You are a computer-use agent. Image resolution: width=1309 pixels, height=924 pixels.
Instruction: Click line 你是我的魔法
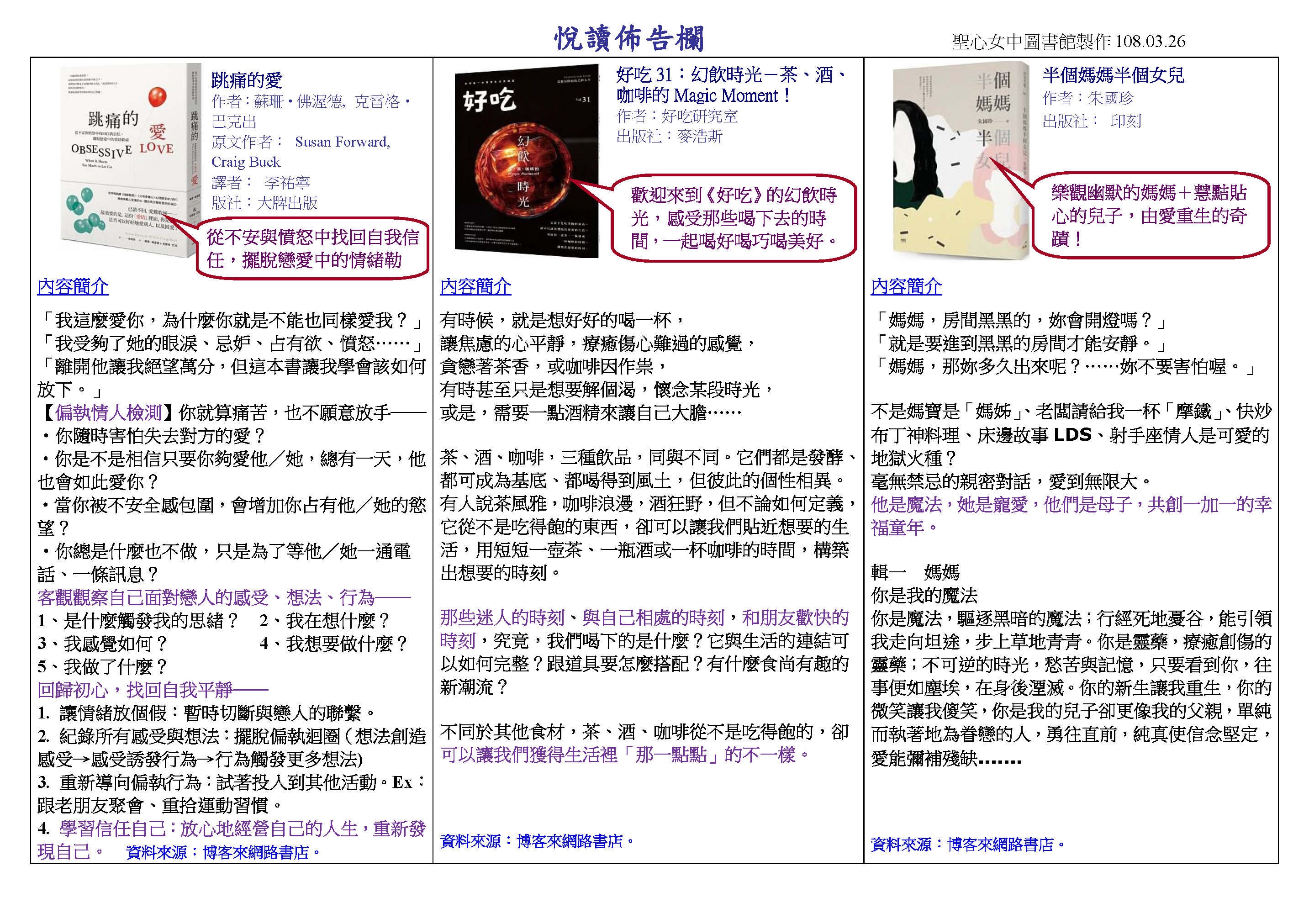(924, 595)
